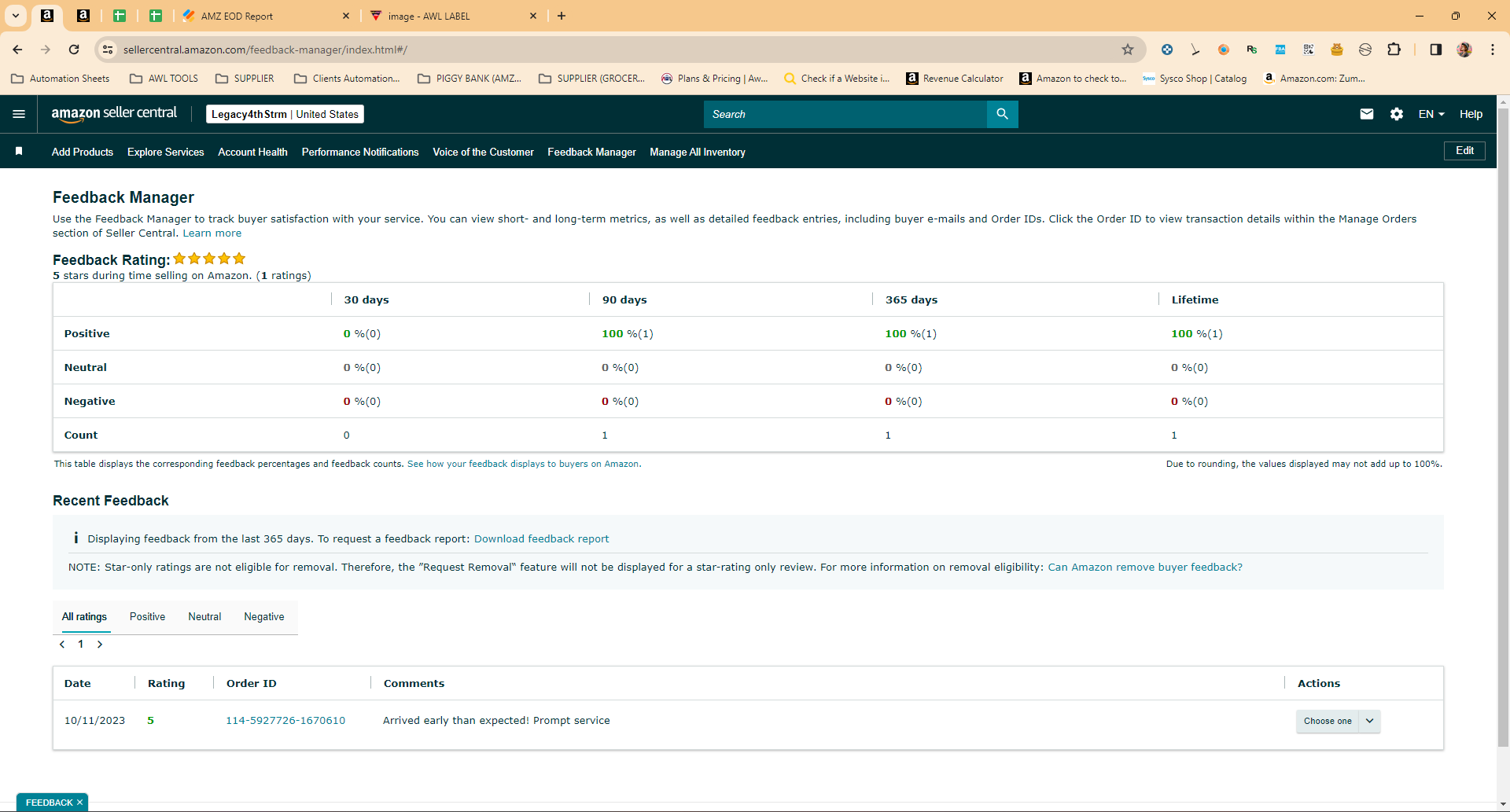View site information icon in address bar

[108, 50]
